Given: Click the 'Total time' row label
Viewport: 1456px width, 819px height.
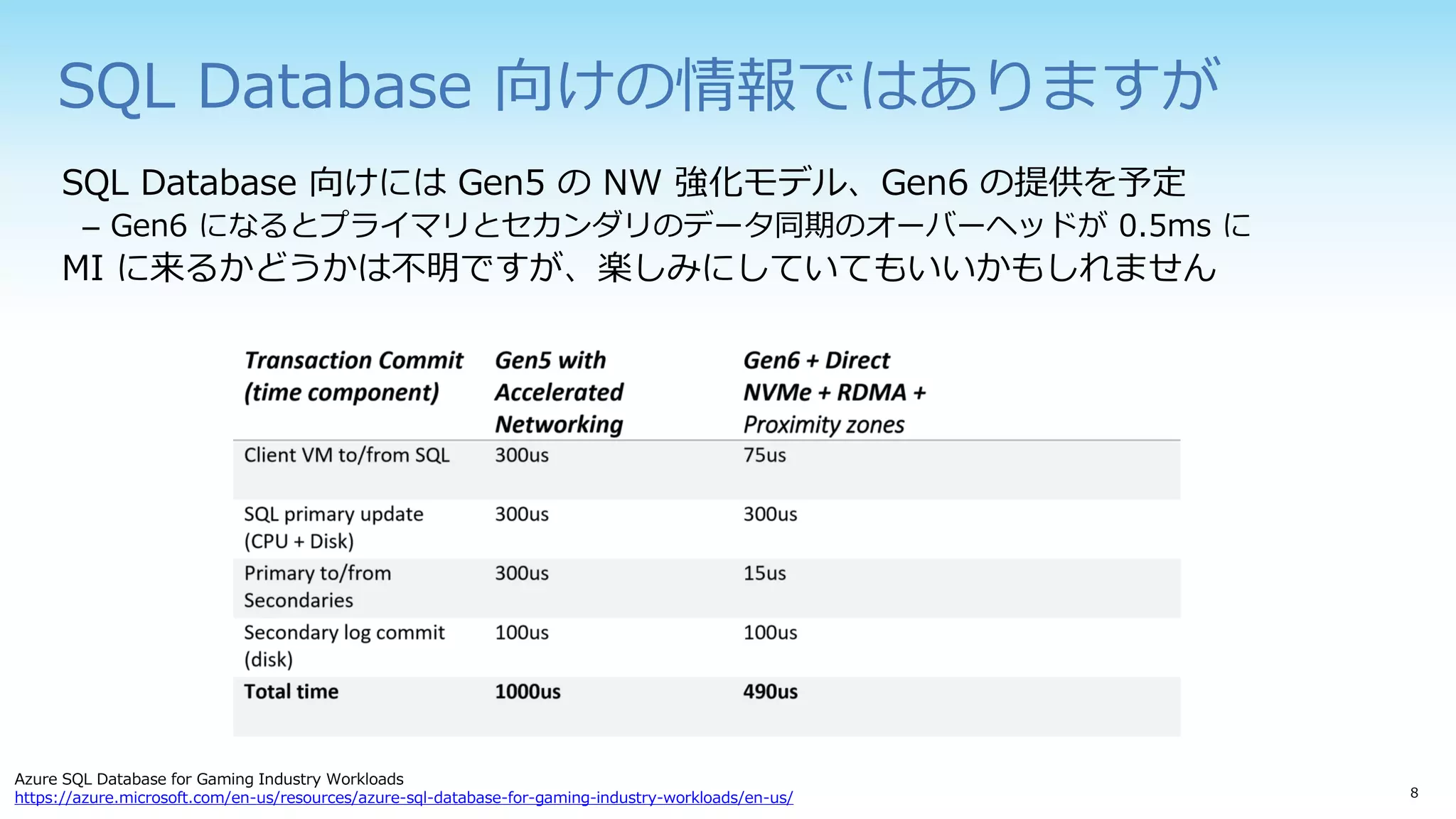Looking at the screenshot, I should (x=291, y=691).
